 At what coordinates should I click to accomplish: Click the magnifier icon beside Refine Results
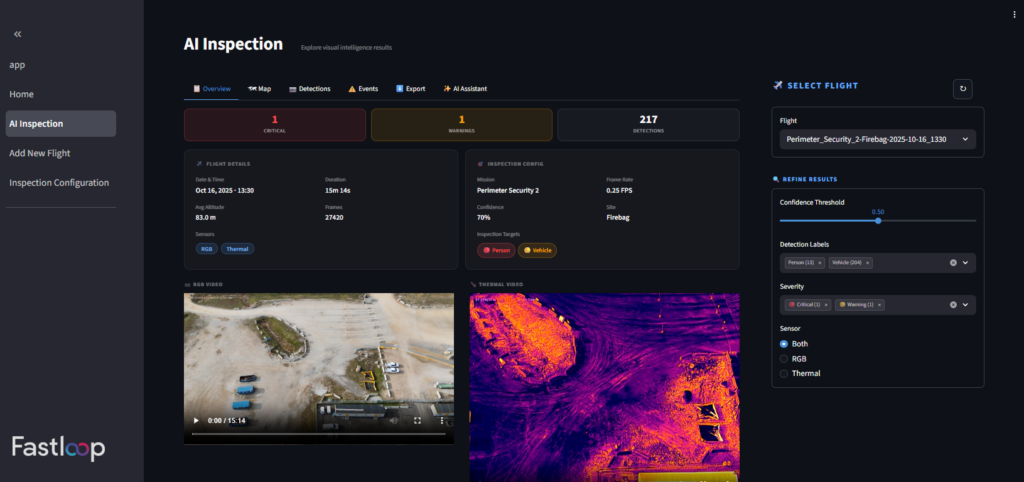(776, 179)
